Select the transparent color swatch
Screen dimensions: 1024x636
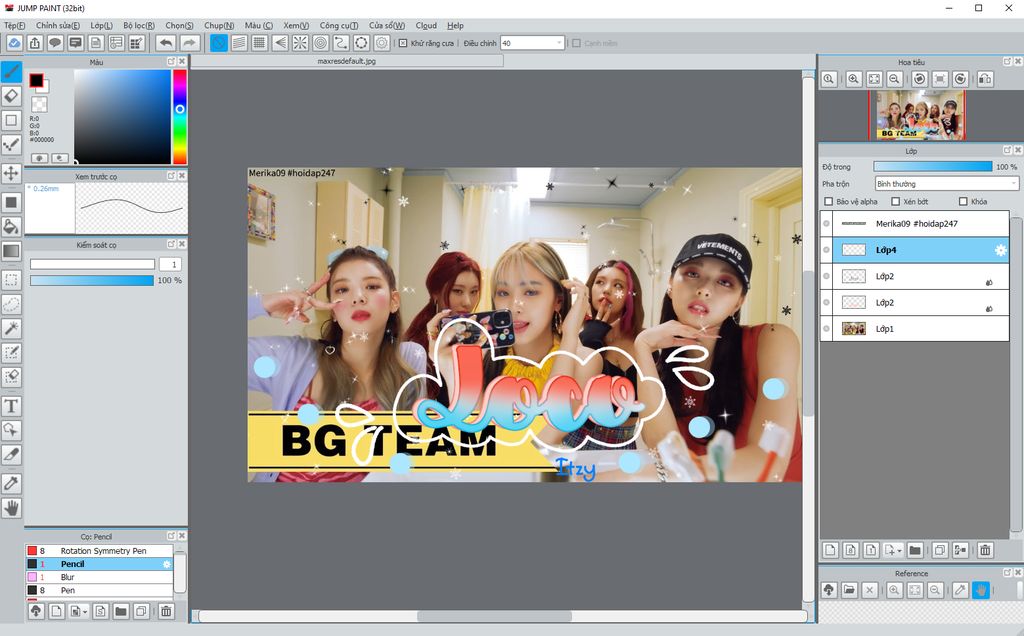pyautogui.click(x=39, y=104)
